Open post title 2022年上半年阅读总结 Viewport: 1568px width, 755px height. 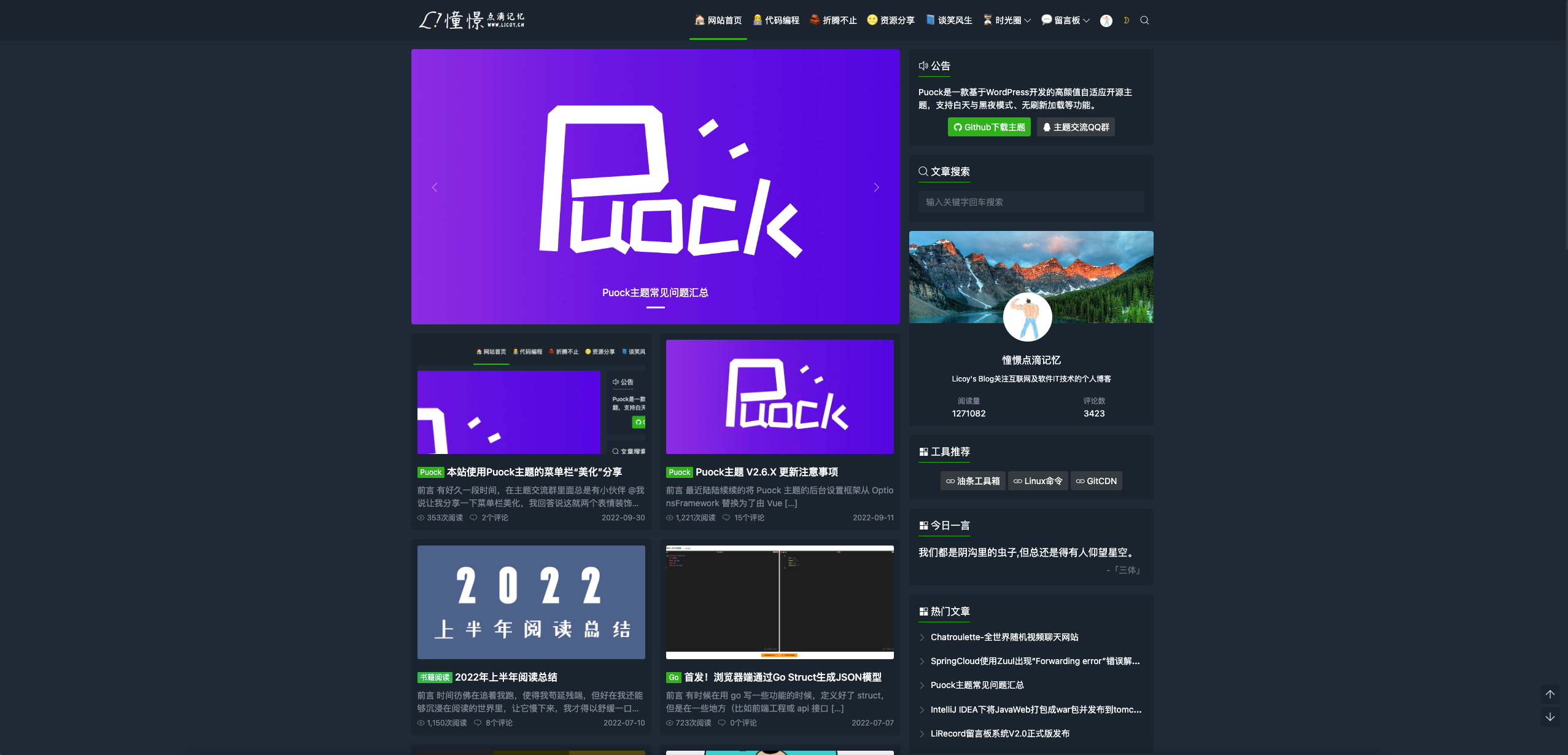(x=506, y=677)
